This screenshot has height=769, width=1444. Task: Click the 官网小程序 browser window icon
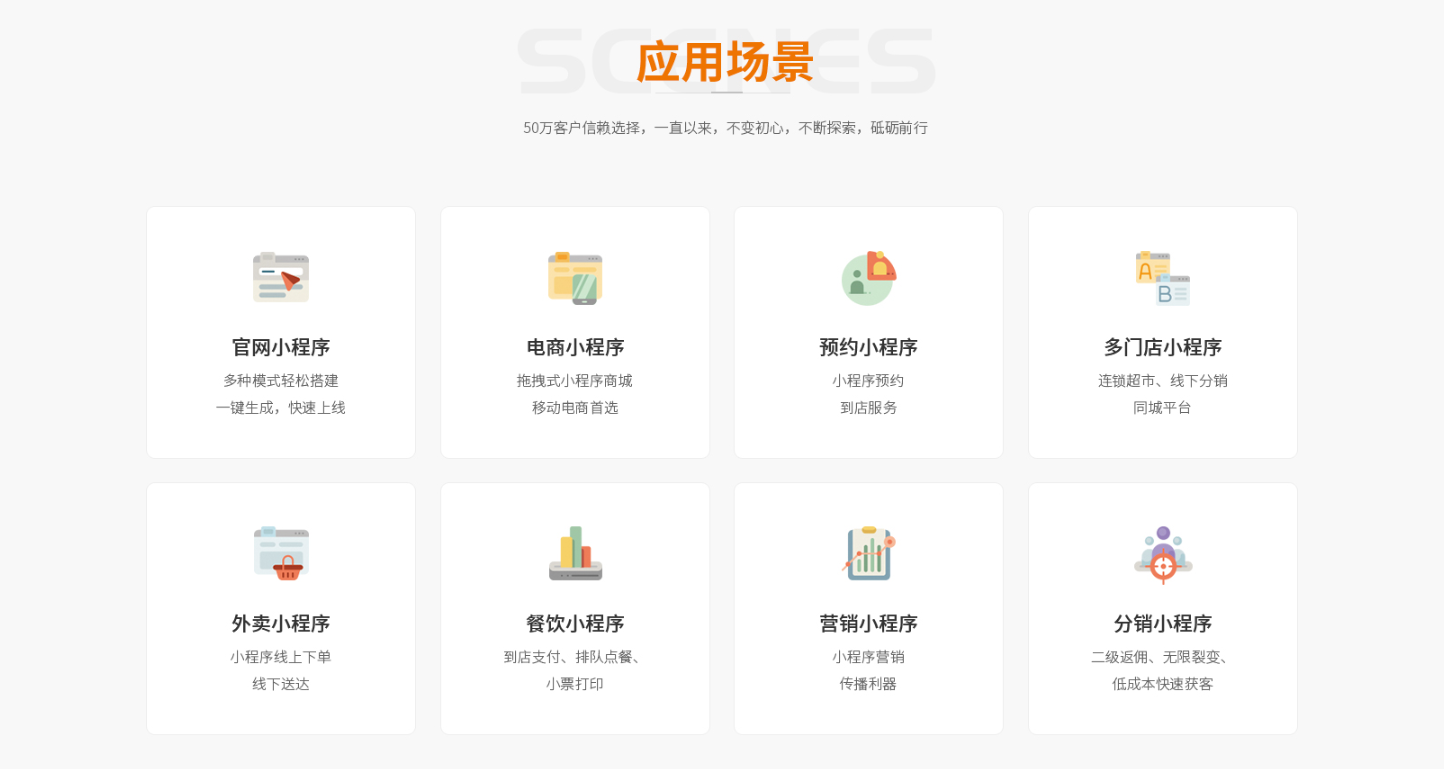pyautogui.click(x=280, y=277)
